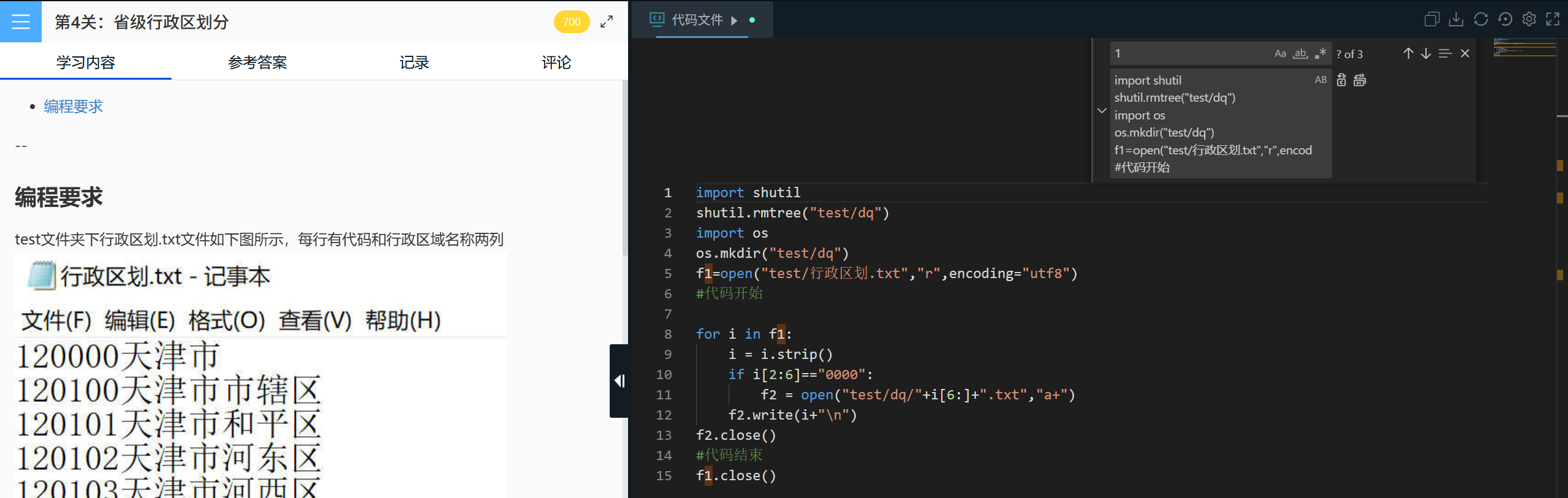The image size is (1568, 498).
Task: Follow the 编程要求 link in the contents list
Action: click(74, 107)
